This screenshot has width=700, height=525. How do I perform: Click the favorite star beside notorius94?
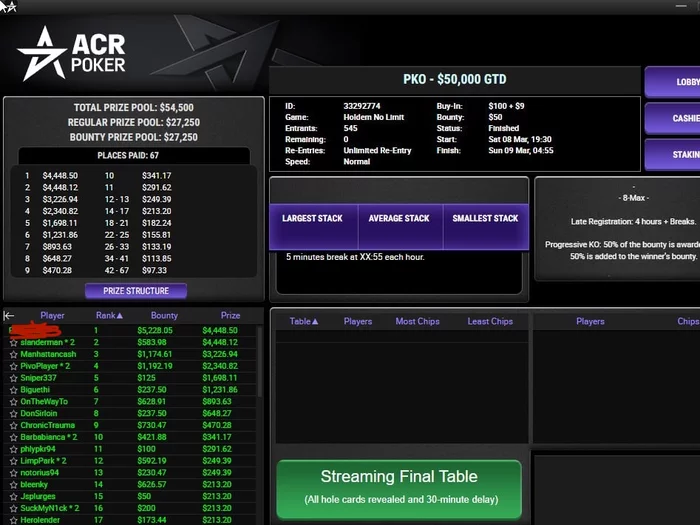pyautogui.click(x=13, y=473)
